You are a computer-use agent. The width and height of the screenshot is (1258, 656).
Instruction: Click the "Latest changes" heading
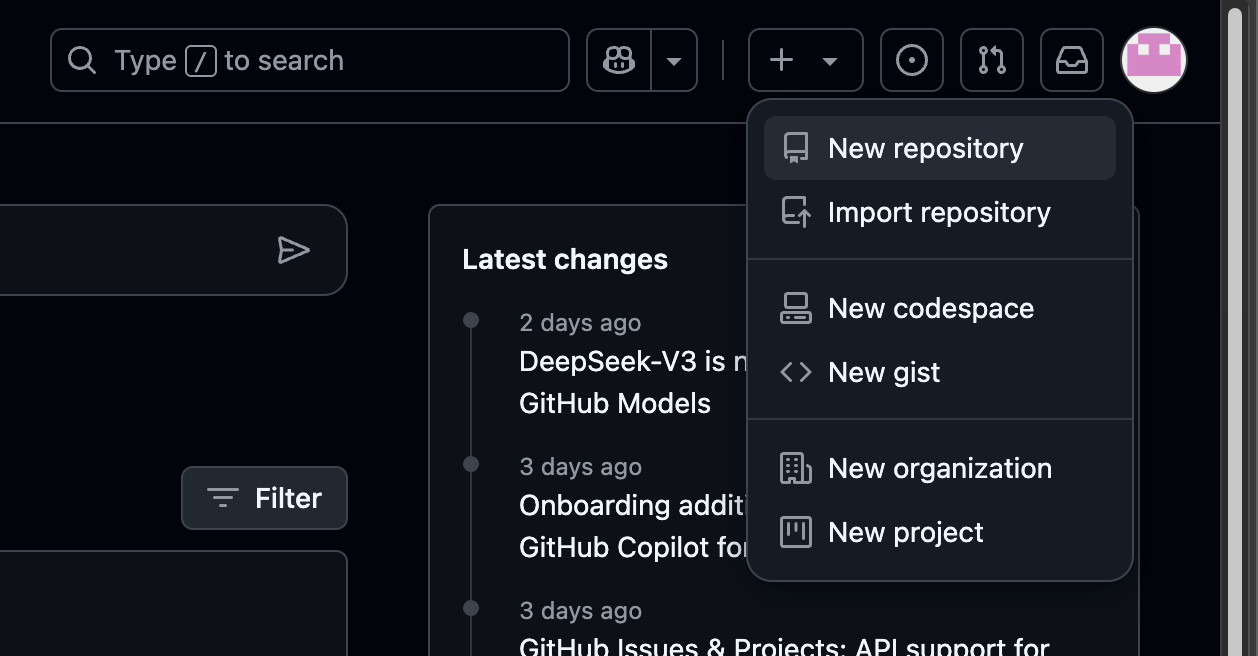(x=565, y=259)
